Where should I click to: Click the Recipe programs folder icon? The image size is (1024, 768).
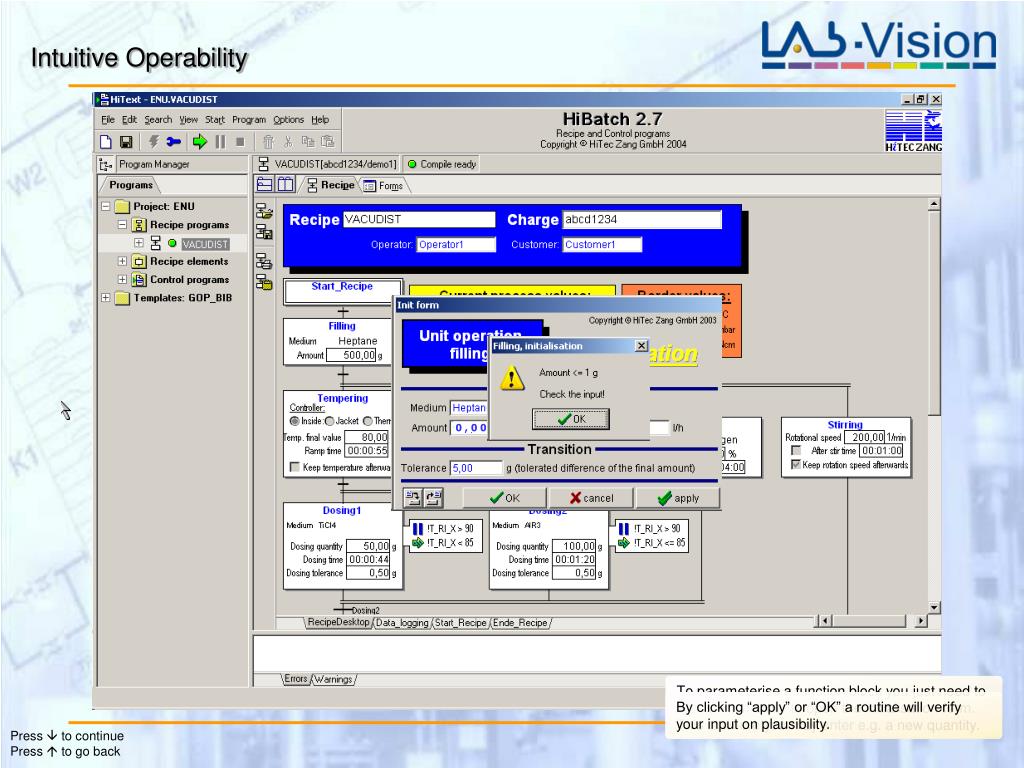[x=139, y=225]
